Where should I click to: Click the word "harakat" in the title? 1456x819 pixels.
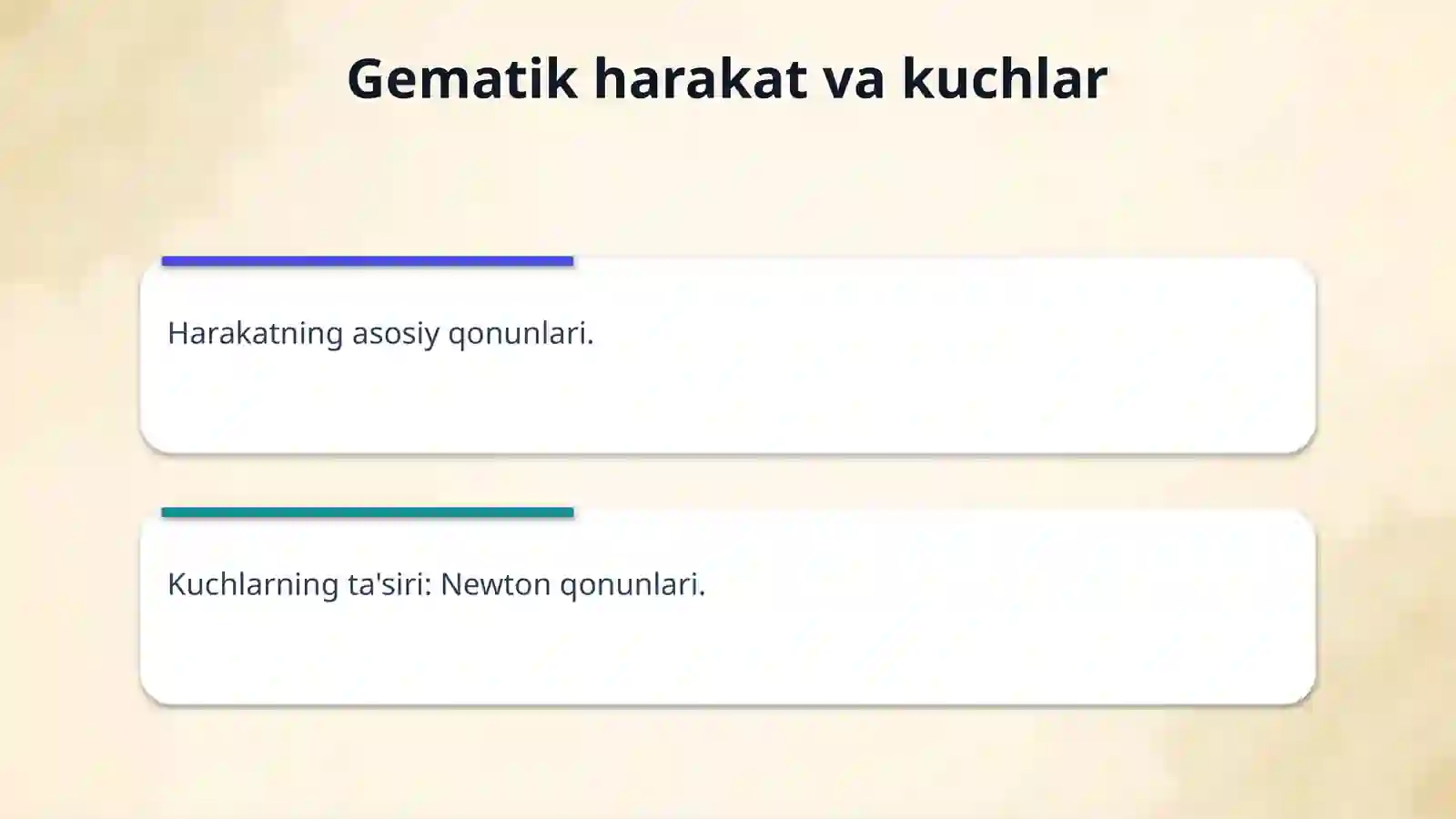tap(701, 78)
